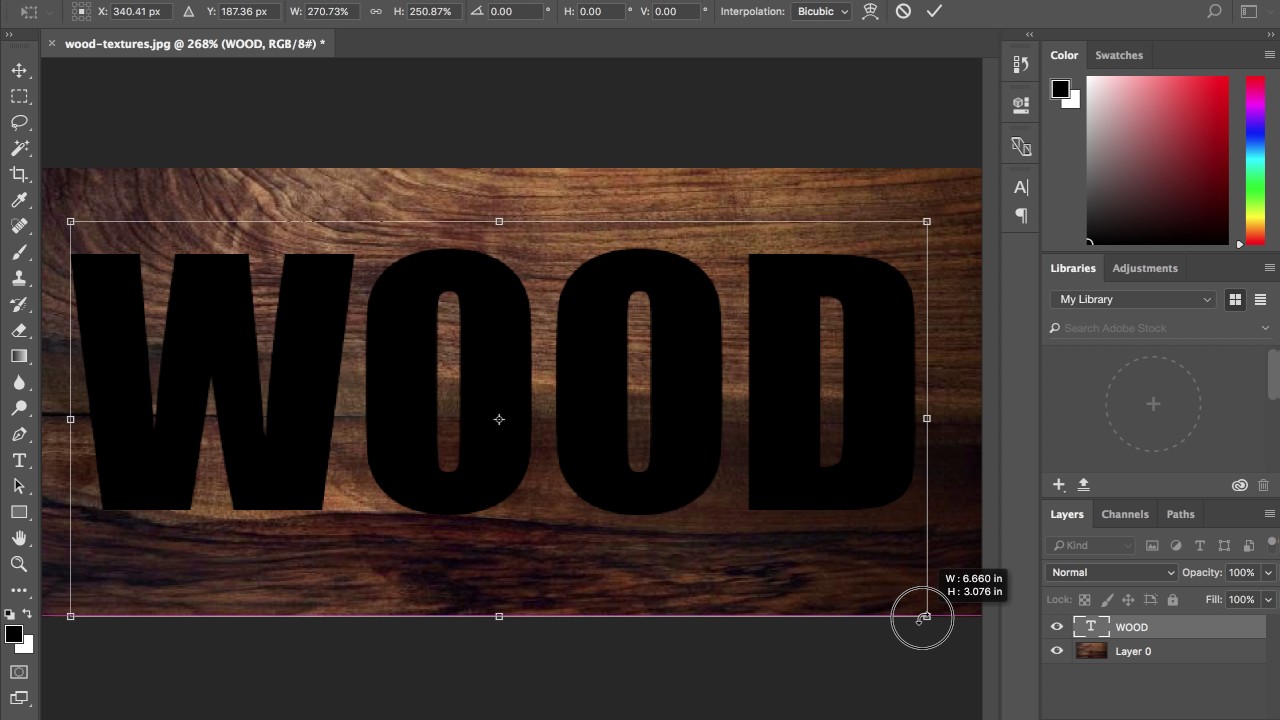Select the Crop tool

(19, 174)
